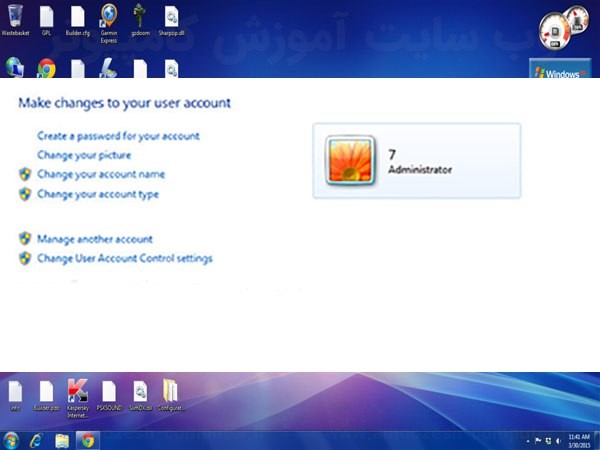Open the Garmin Express desktop shortcut
600x450 pixels.
108,17
